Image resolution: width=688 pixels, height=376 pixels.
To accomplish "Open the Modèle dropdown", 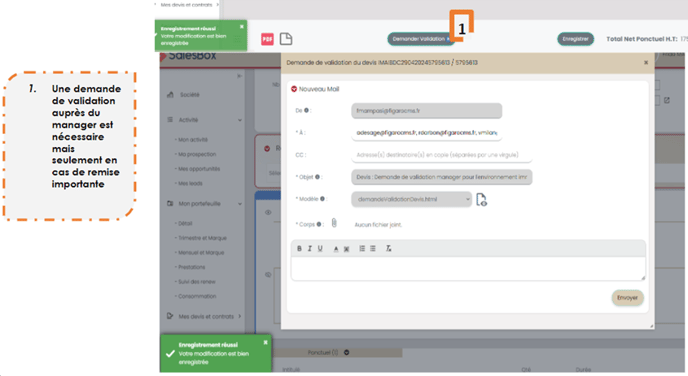I will tap(412, 199).
